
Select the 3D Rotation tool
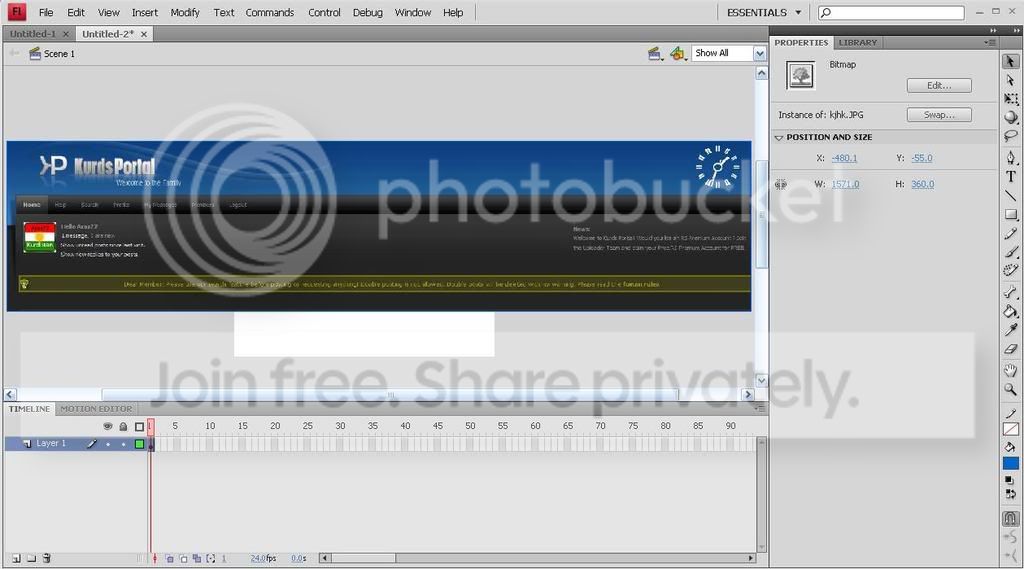pyautogui.click(x=1010, y=117)
